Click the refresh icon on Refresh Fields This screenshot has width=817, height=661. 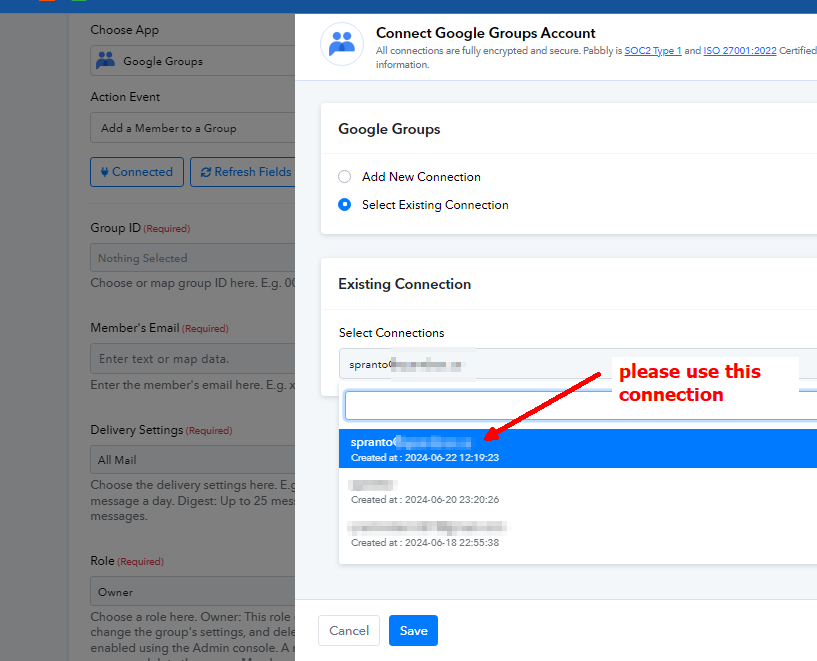206,172
